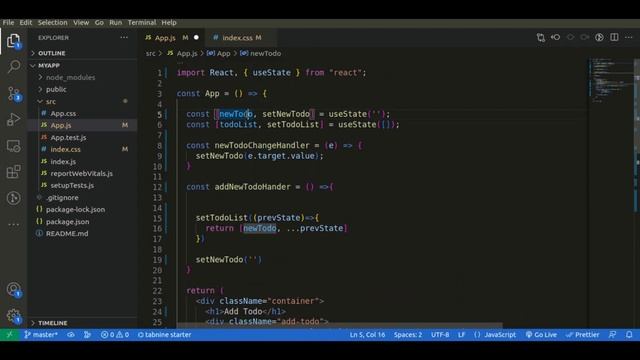
Task: Open README.md in the explorer
Action: (x=82, y=233)
